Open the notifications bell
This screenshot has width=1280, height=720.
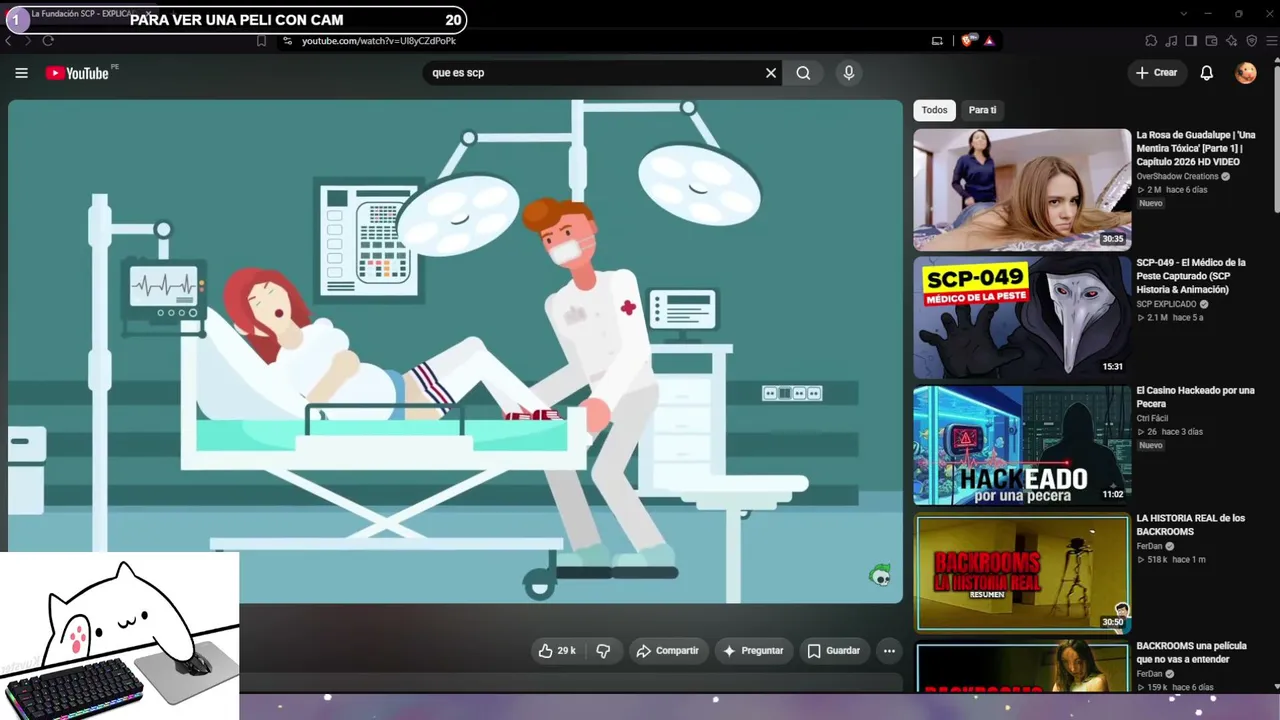1207,73
